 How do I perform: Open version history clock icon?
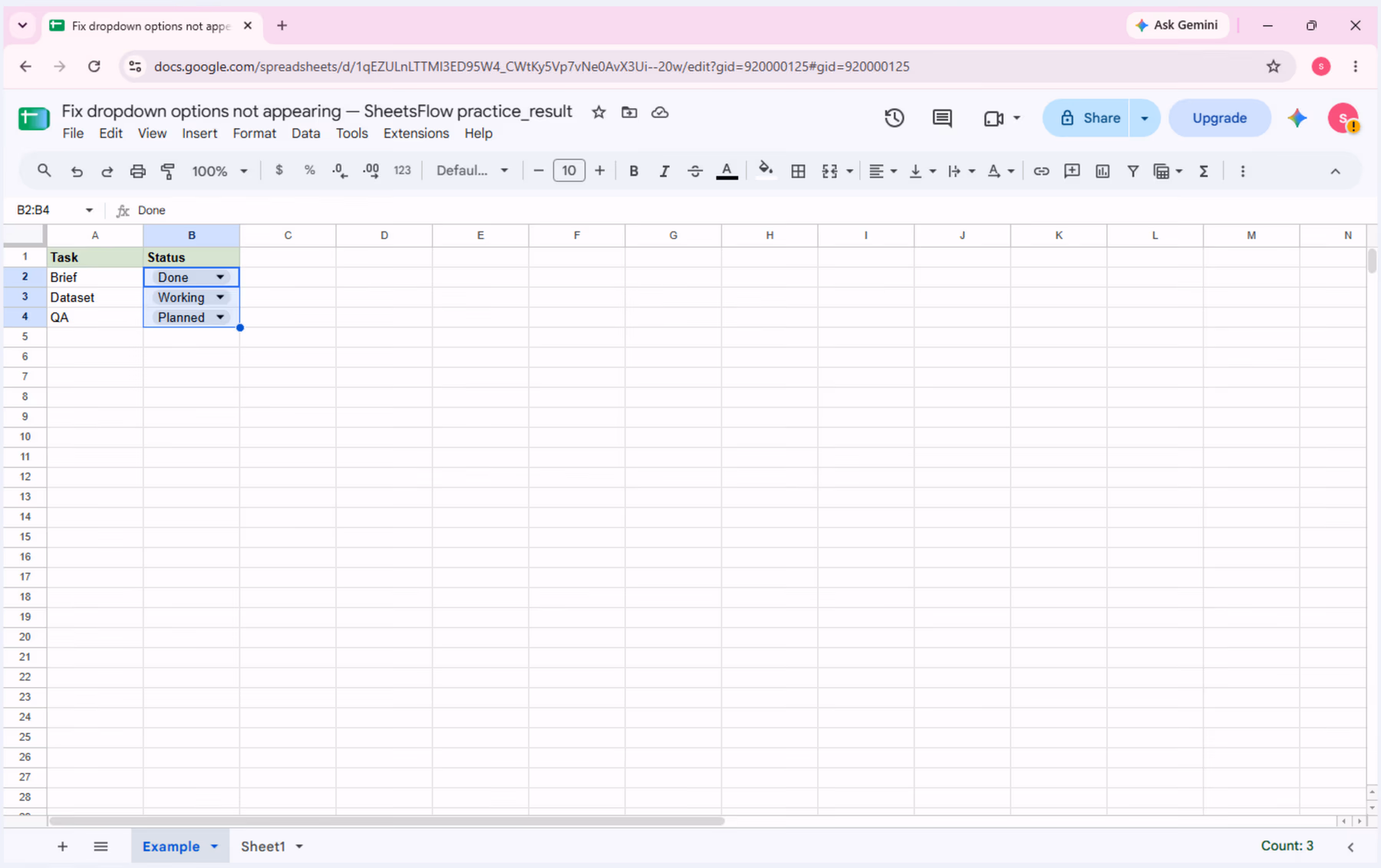[x=894, y=118]
